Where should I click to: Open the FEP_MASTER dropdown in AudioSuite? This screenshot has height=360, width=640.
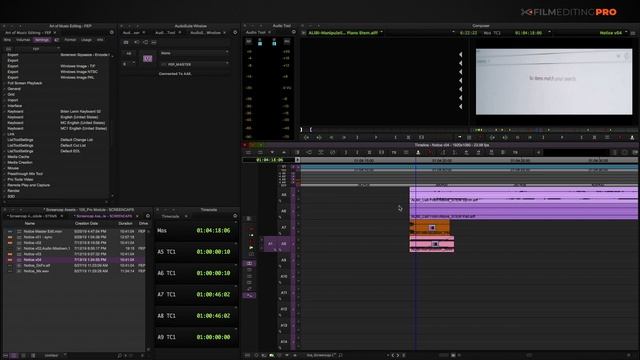click(x=196, y=64)
